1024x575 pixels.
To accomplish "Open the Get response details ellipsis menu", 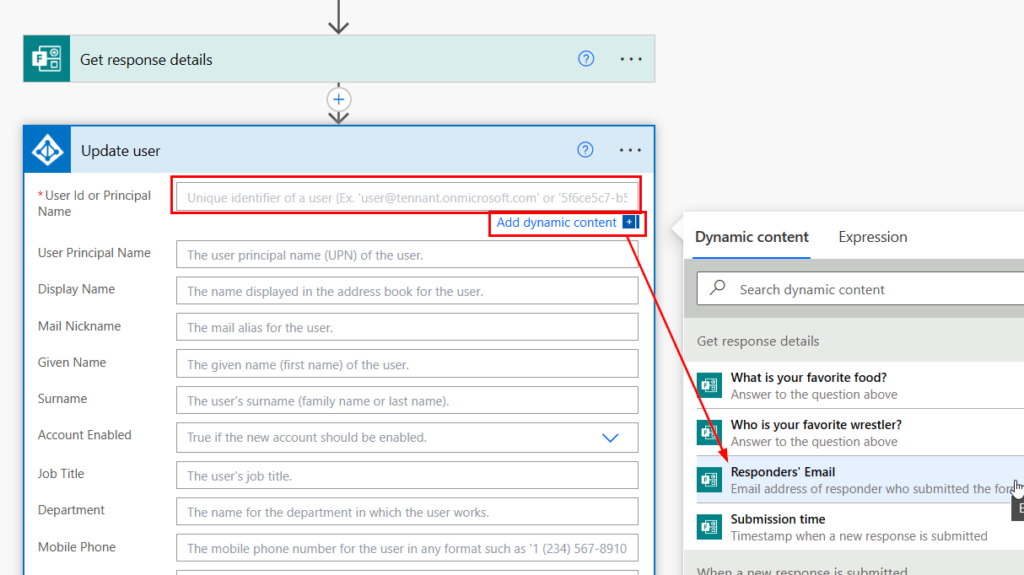I will pyautogui.click(x=631, y=59).
